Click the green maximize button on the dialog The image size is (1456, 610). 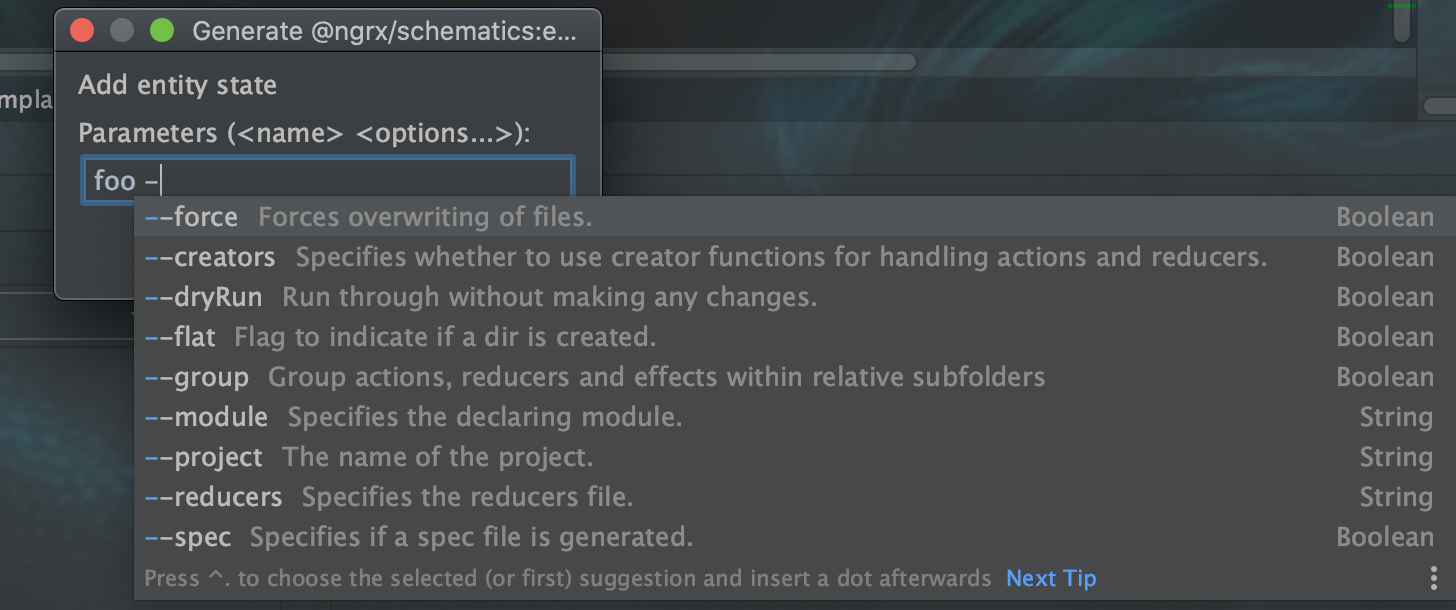coord(161,30)
